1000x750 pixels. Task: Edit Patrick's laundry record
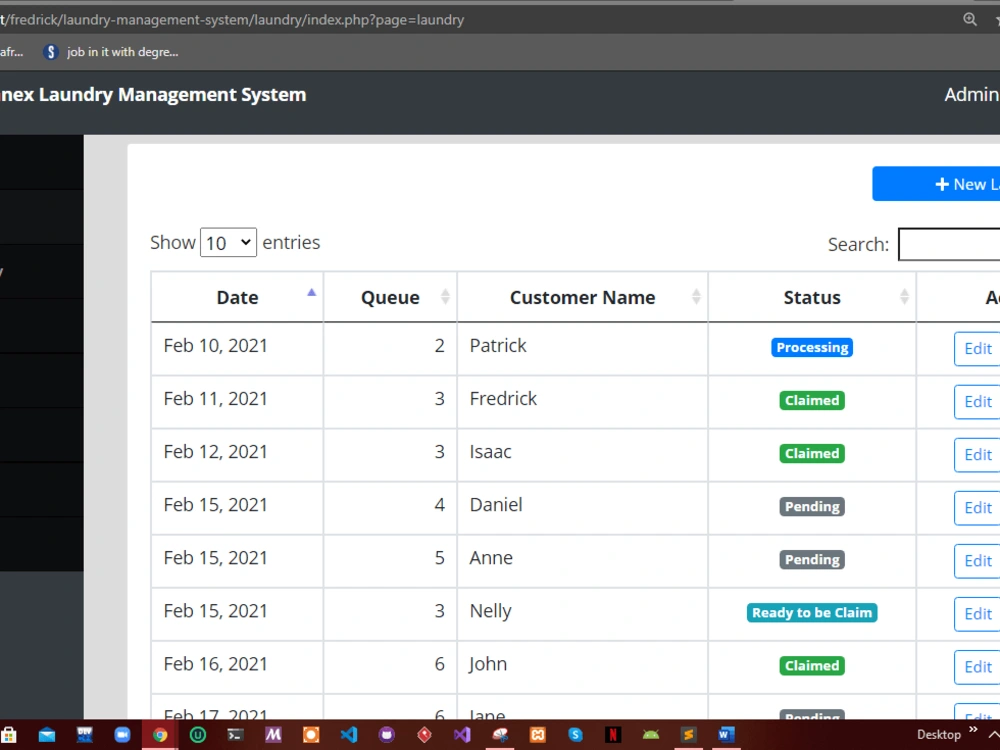click(x=978, y=349)
